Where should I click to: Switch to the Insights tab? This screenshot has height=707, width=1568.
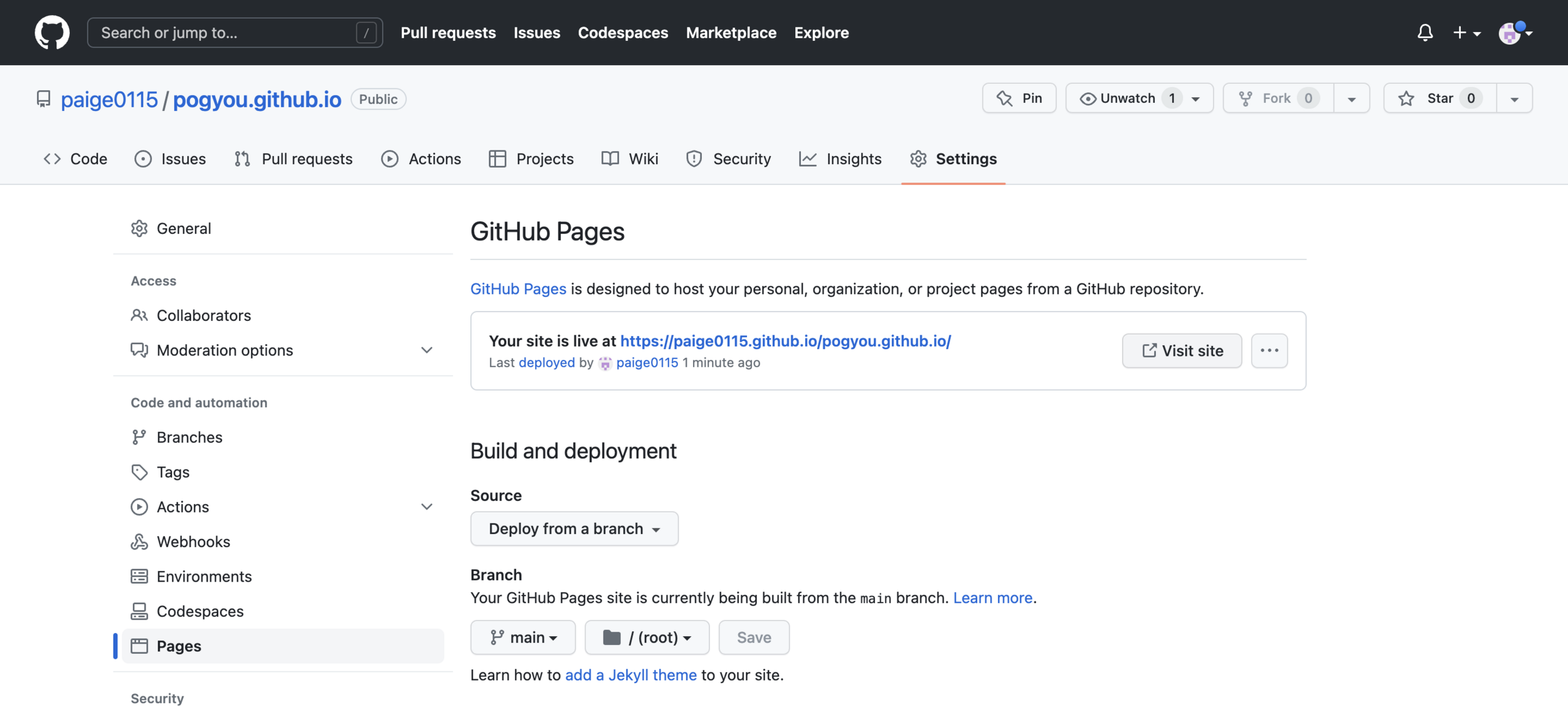pos(840,159)
